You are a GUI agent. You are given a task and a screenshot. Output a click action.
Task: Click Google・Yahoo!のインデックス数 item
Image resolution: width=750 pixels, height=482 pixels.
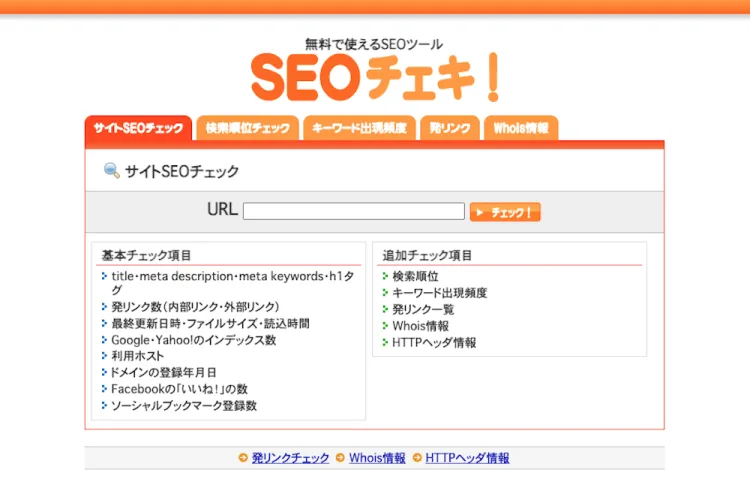[x=194, y=340]
